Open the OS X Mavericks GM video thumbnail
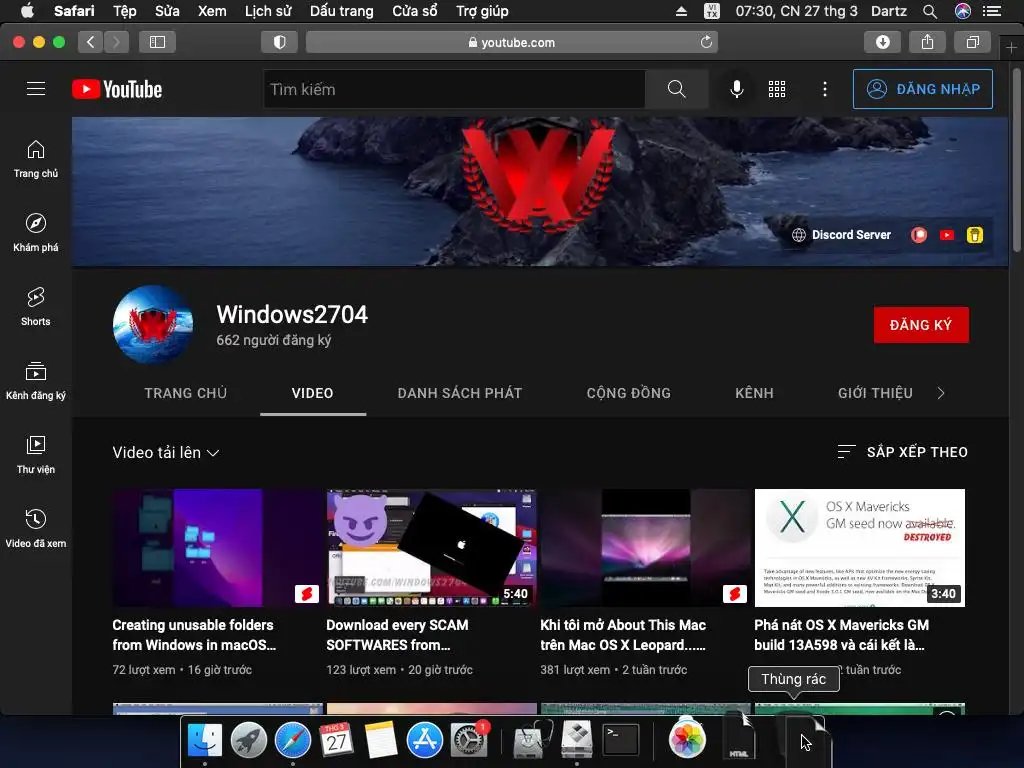The image size is (1024, 768). (859, 548)
